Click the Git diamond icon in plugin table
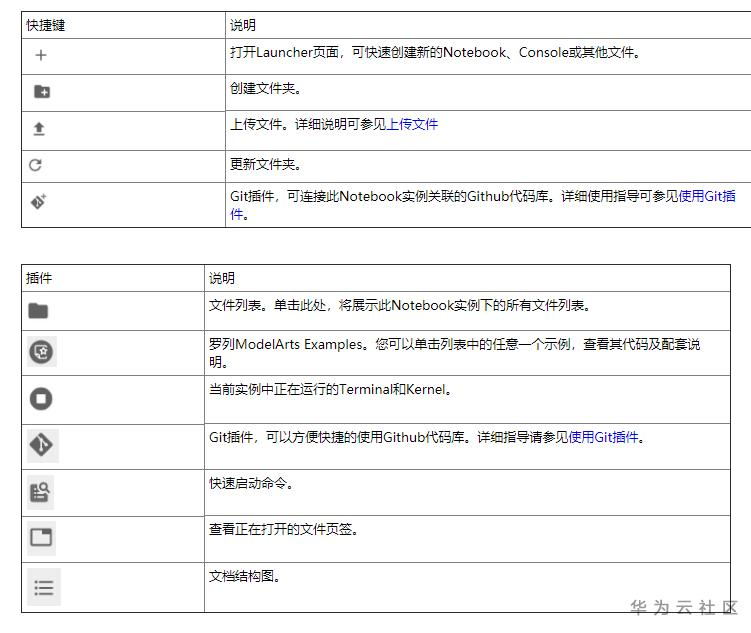The image size is (751, 633). (x=43, y=445)
